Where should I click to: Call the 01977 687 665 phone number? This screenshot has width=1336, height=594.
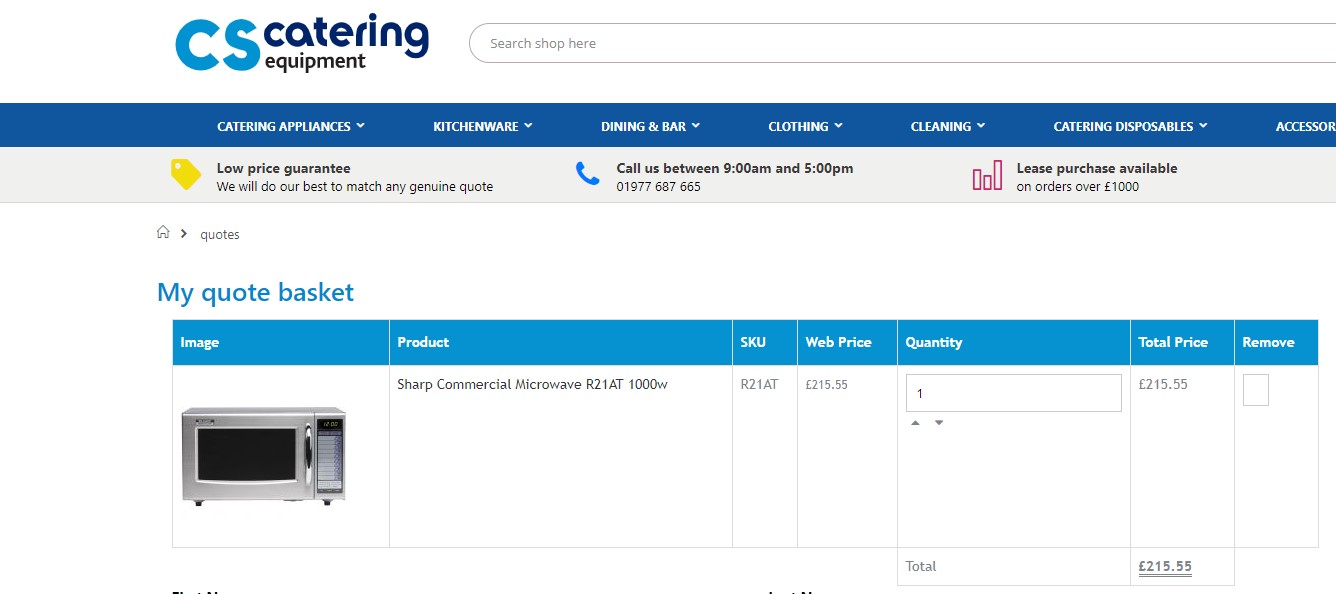click(658, 187)
